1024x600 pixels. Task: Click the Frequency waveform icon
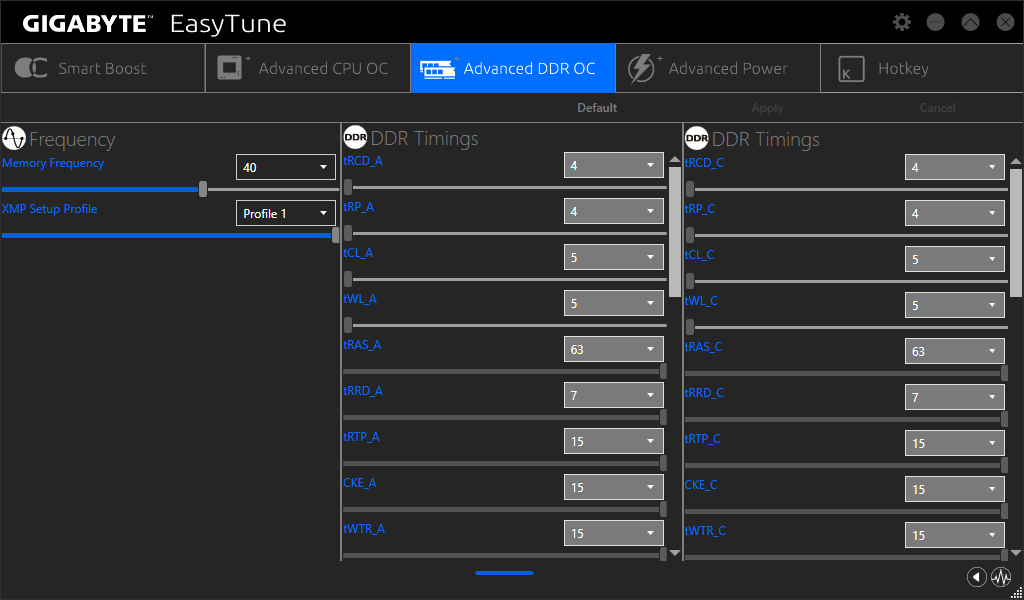click(x=14, y=138)
